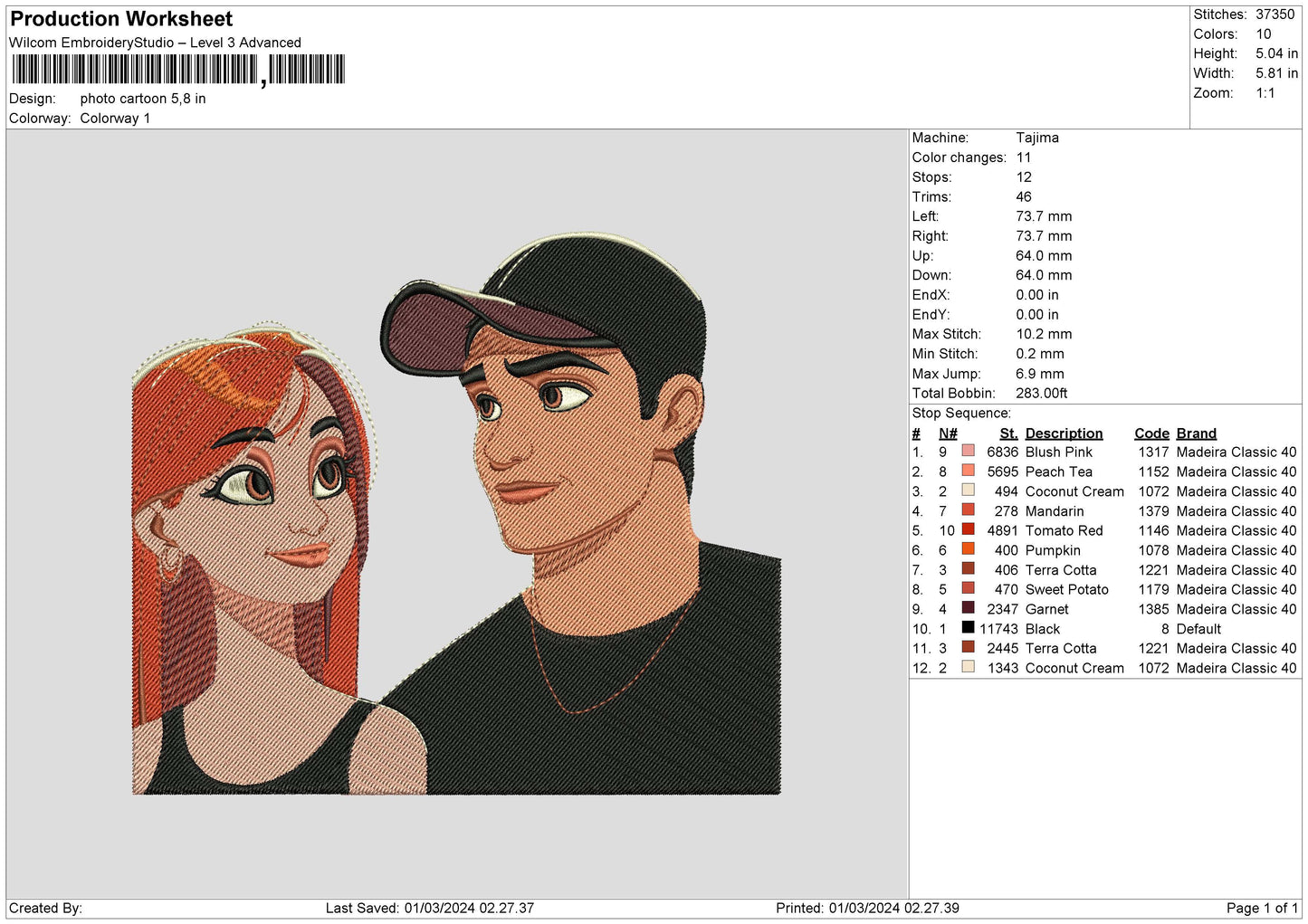Screen dimensions: 1308x924
Task: Click design name 'photo cartoon 5,8 in'
Action: [x=143, y=99]
